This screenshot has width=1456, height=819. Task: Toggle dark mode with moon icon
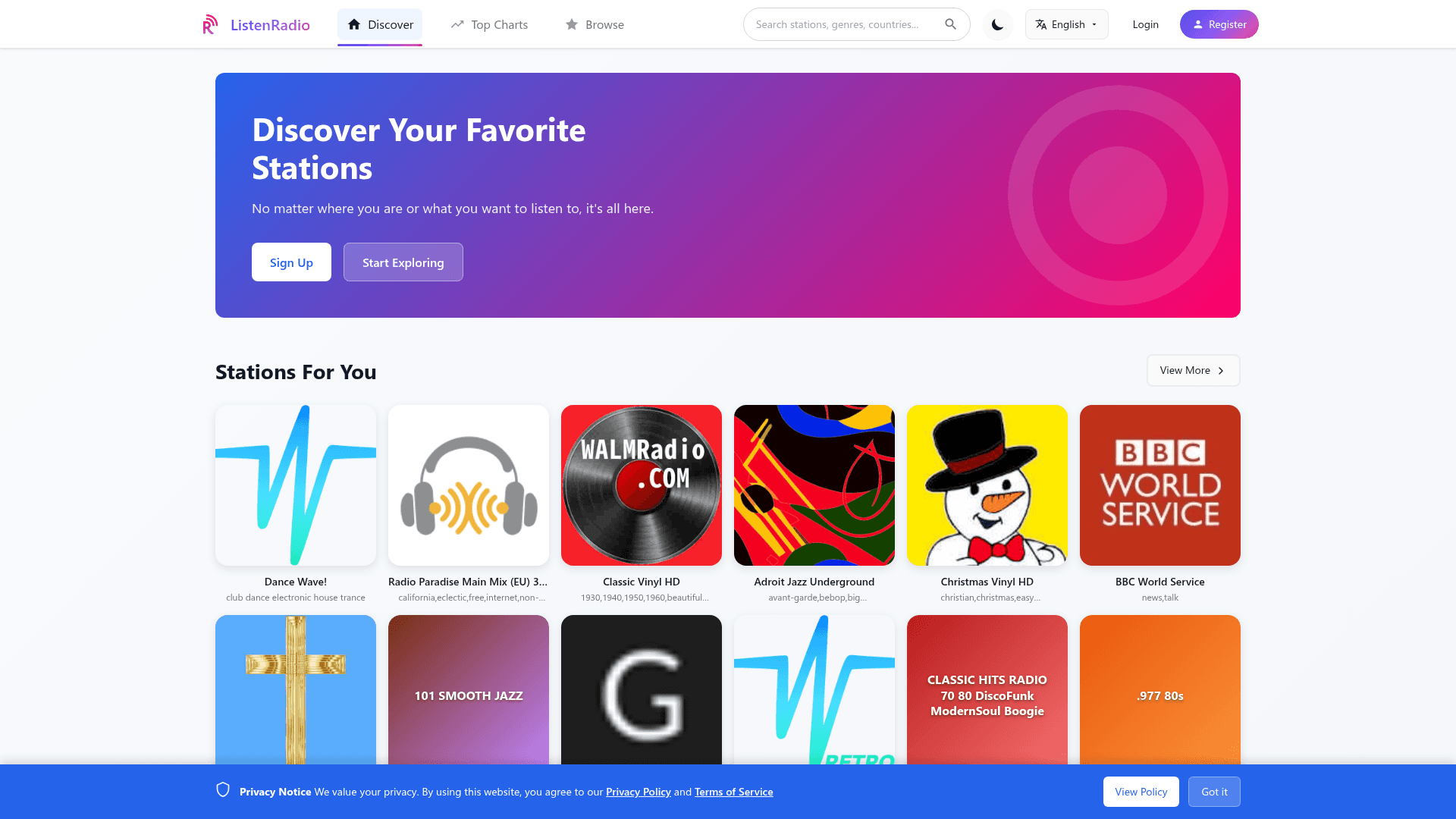[x=997, y=24]
